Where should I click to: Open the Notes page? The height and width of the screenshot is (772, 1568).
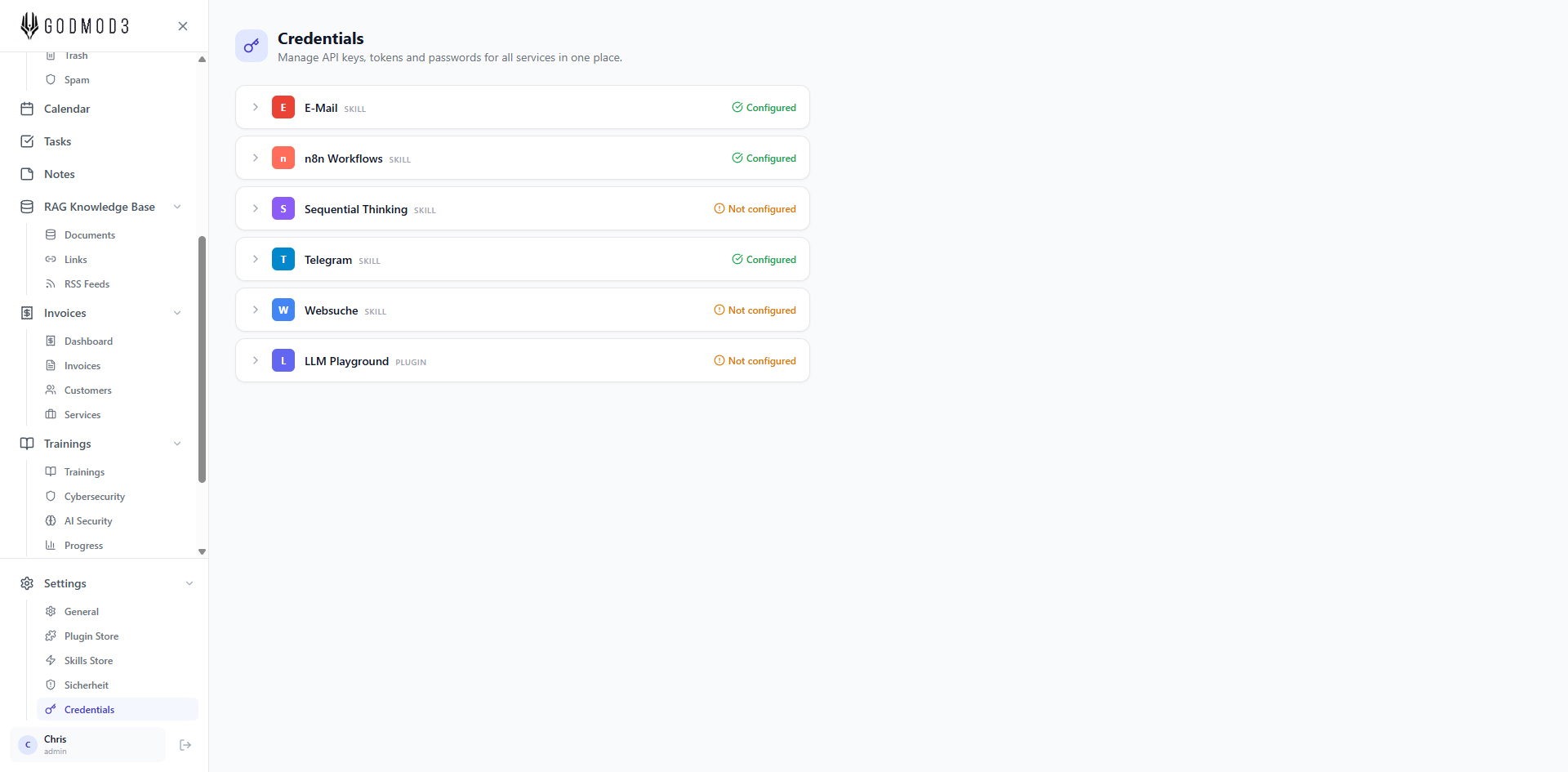click(59, 174)
